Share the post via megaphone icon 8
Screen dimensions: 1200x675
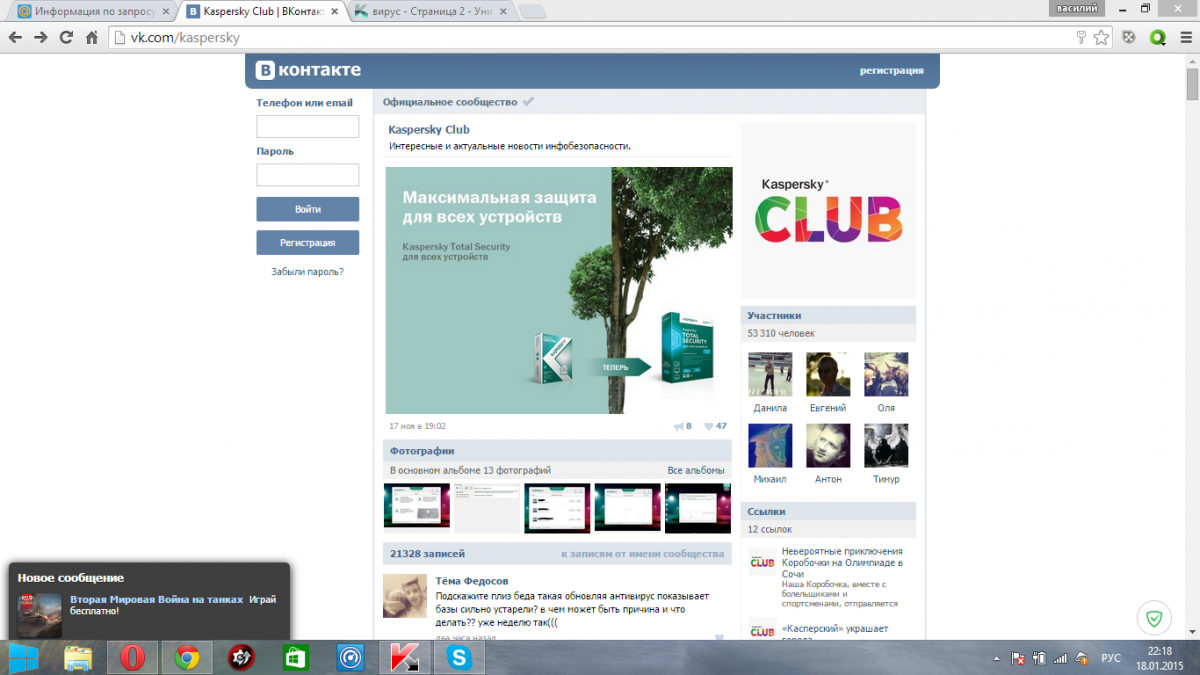point(683,426)
